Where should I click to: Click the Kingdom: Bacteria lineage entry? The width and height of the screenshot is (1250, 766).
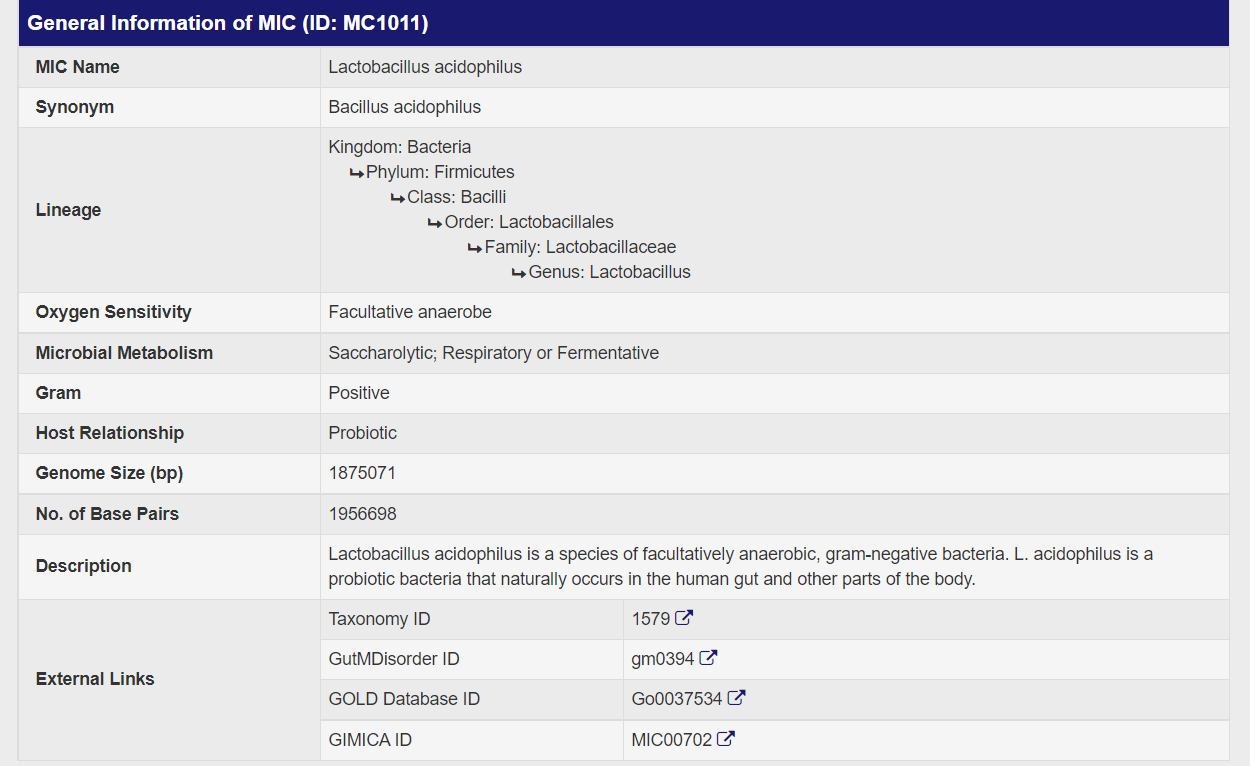400,147
